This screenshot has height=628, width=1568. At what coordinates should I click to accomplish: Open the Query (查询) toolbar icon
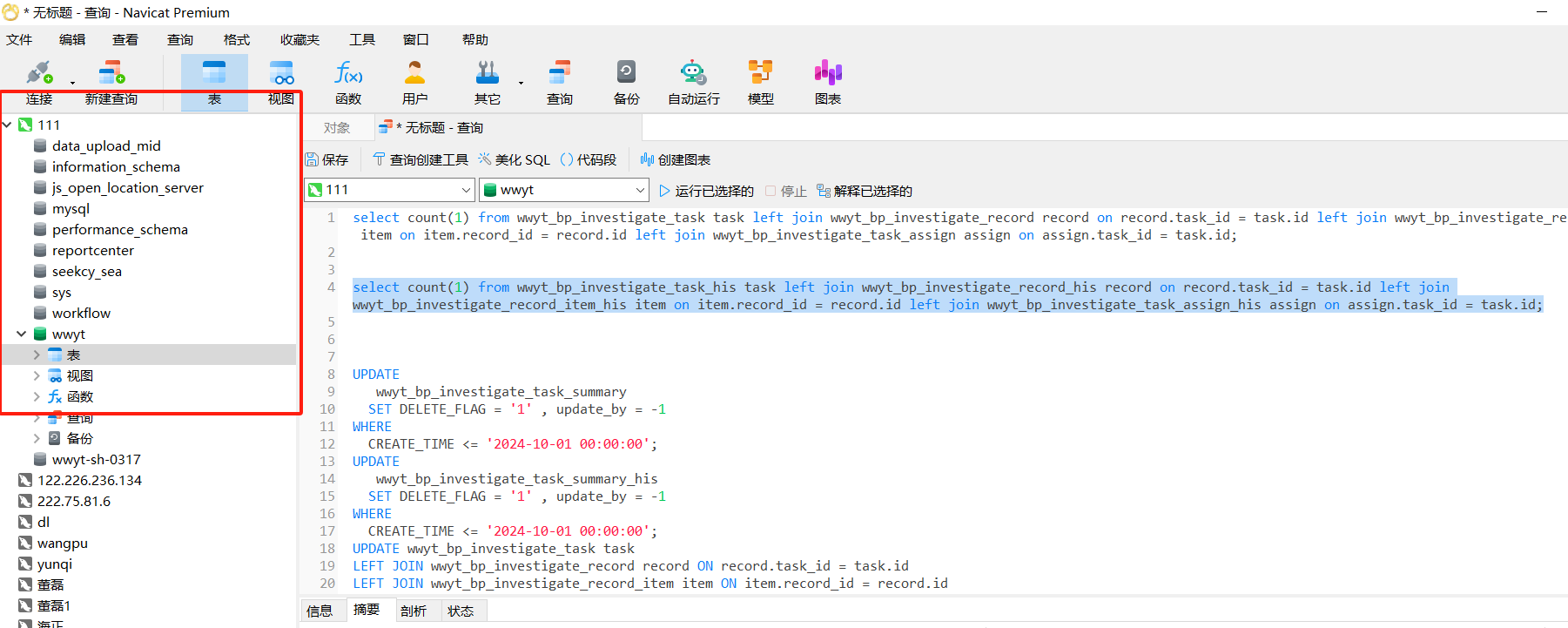tap(560, 81)
